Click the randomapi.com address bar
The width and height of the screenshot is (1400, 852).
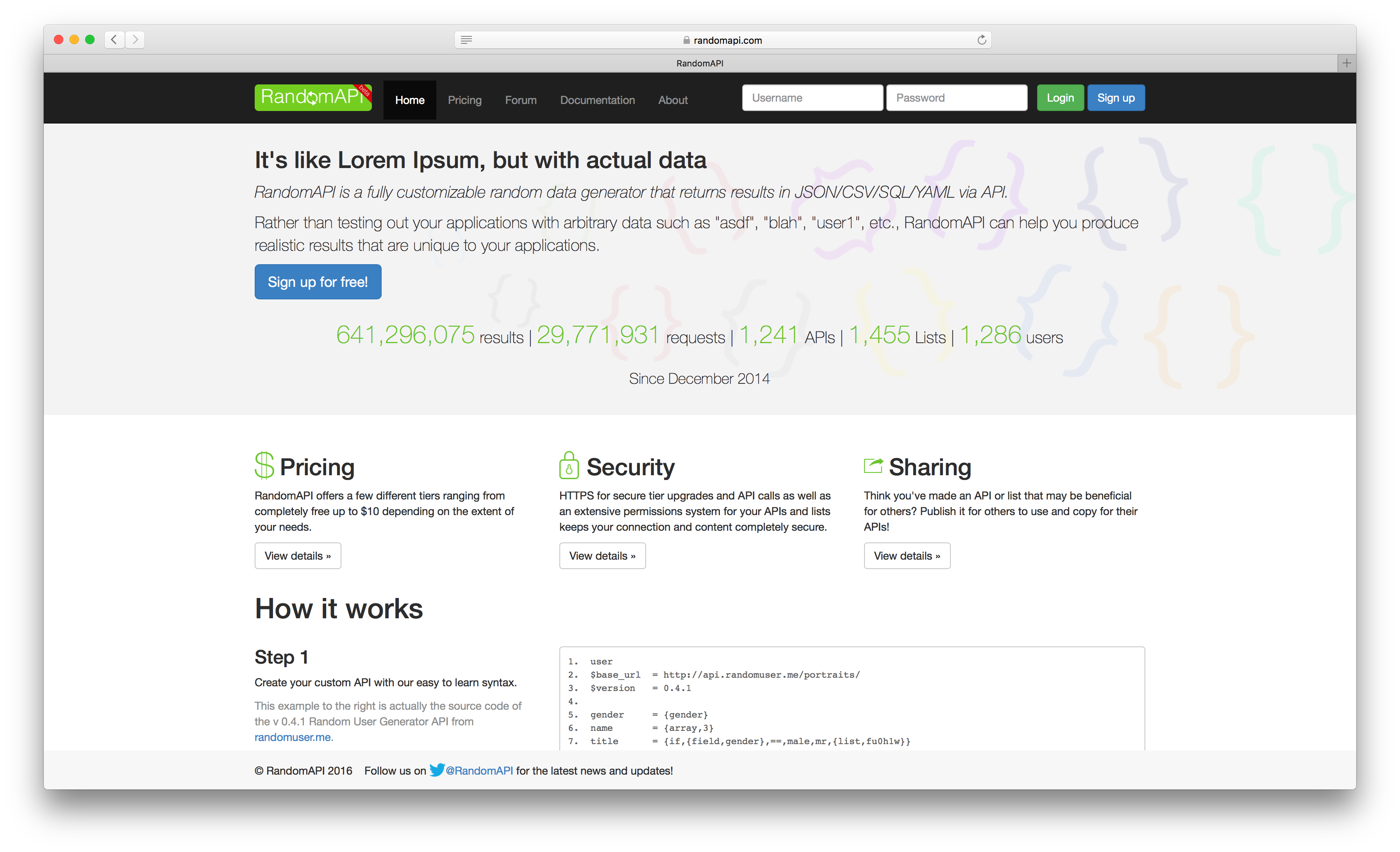(723, 40)
